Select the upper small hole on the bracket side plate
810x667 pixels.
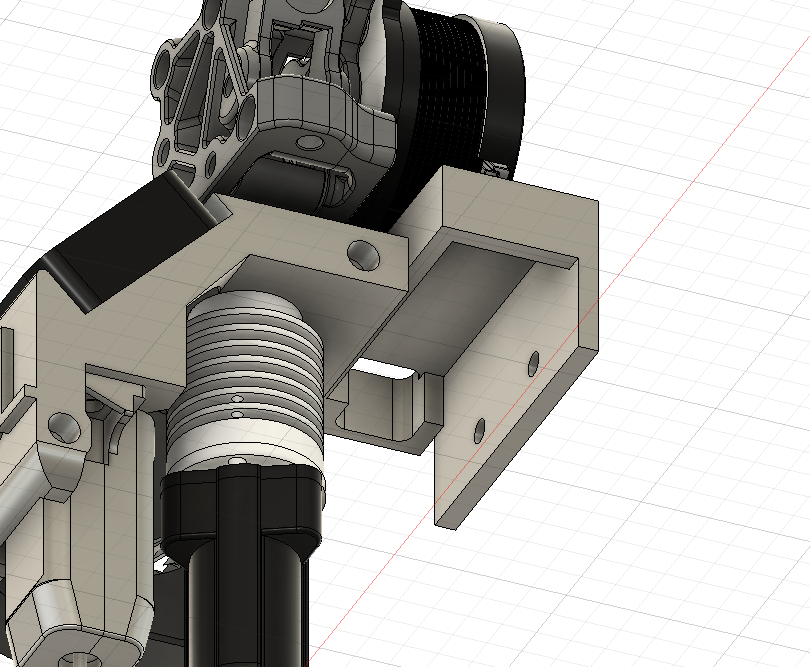coord(533,360)
